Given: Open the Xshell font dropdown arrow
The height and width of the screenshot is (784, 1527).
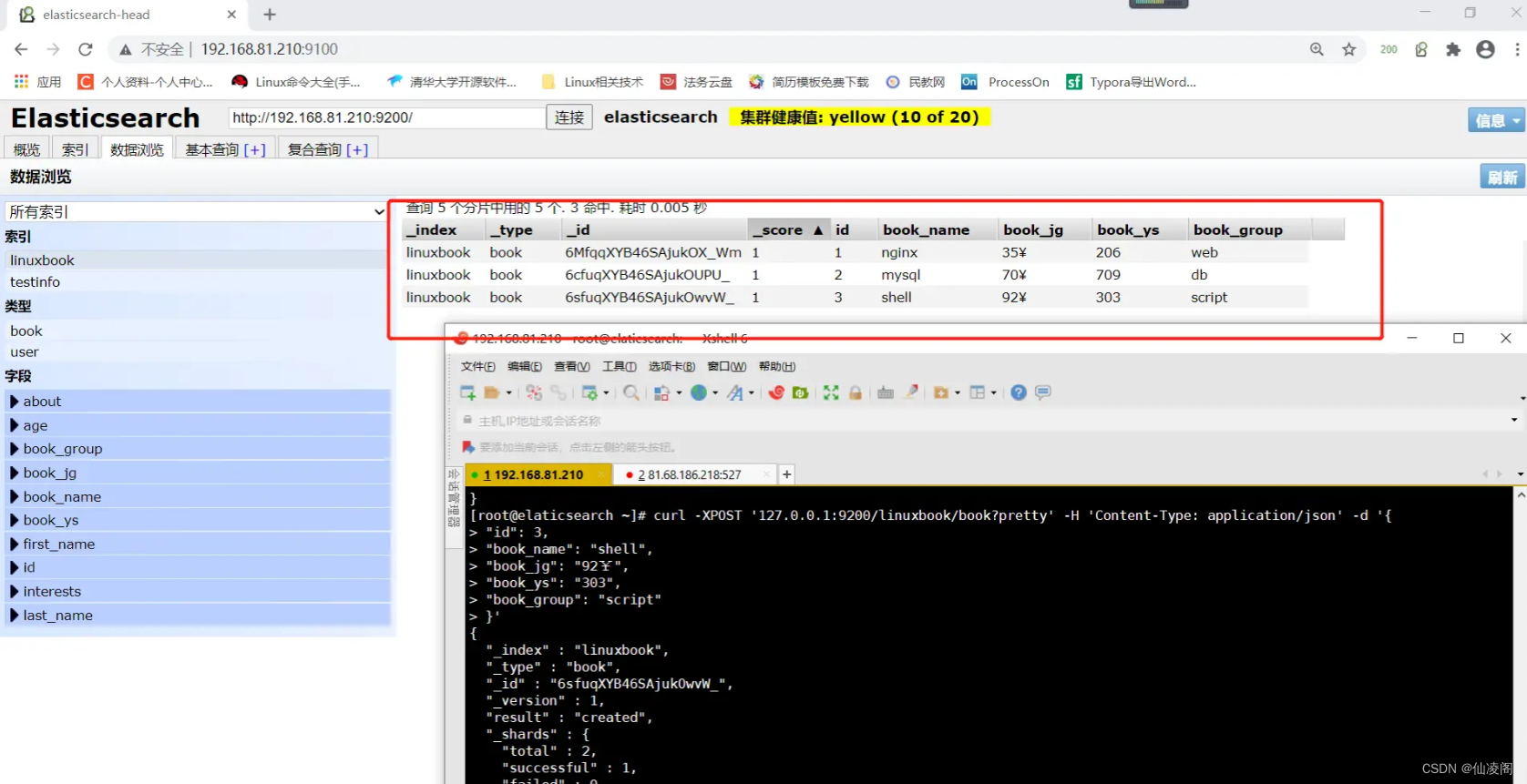Looking at the screenshot, I should pyautogui.click(x=752, y=393).
